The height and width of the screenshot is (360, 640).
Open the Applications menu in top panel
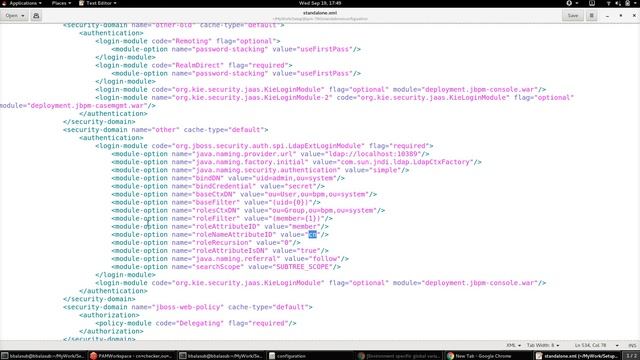coord(22,3)
